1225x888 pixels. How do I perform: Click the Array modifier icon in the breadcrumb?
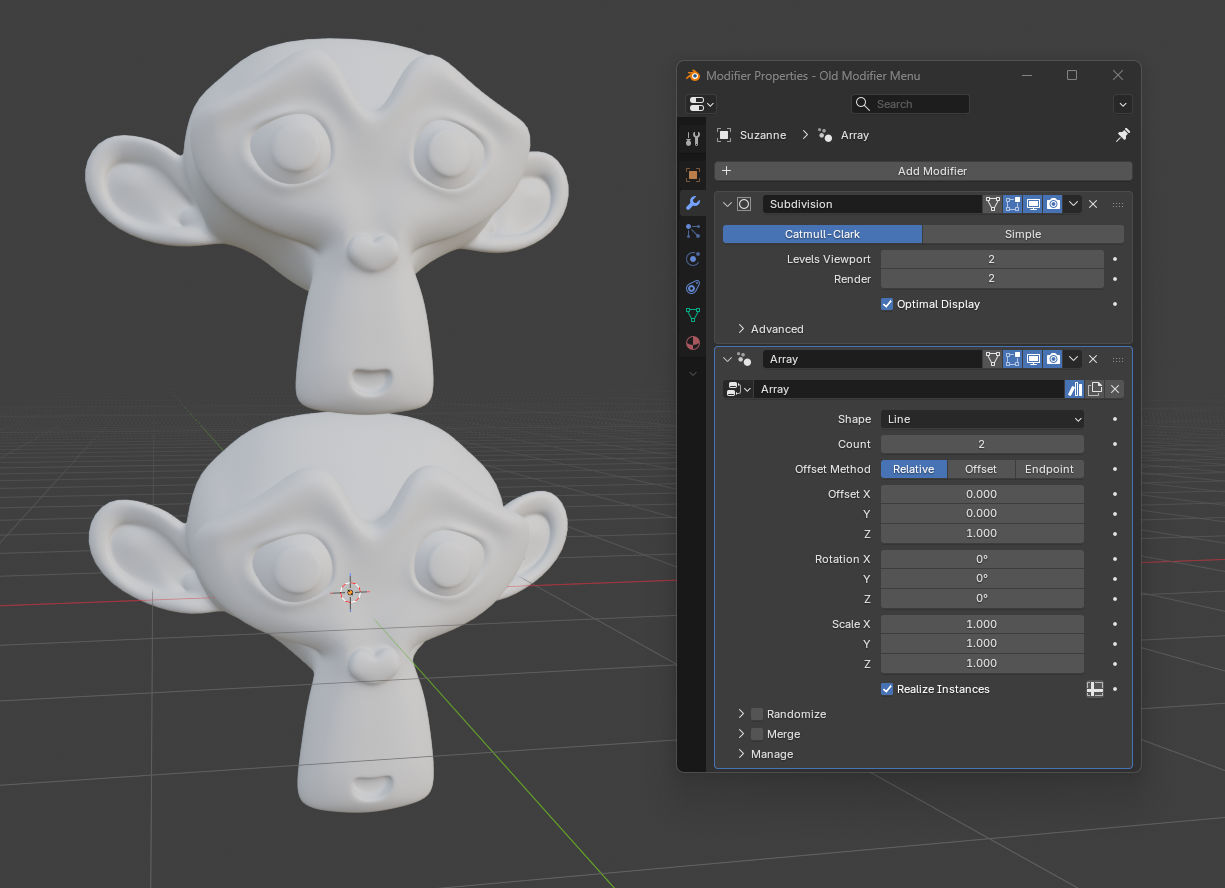825,135
